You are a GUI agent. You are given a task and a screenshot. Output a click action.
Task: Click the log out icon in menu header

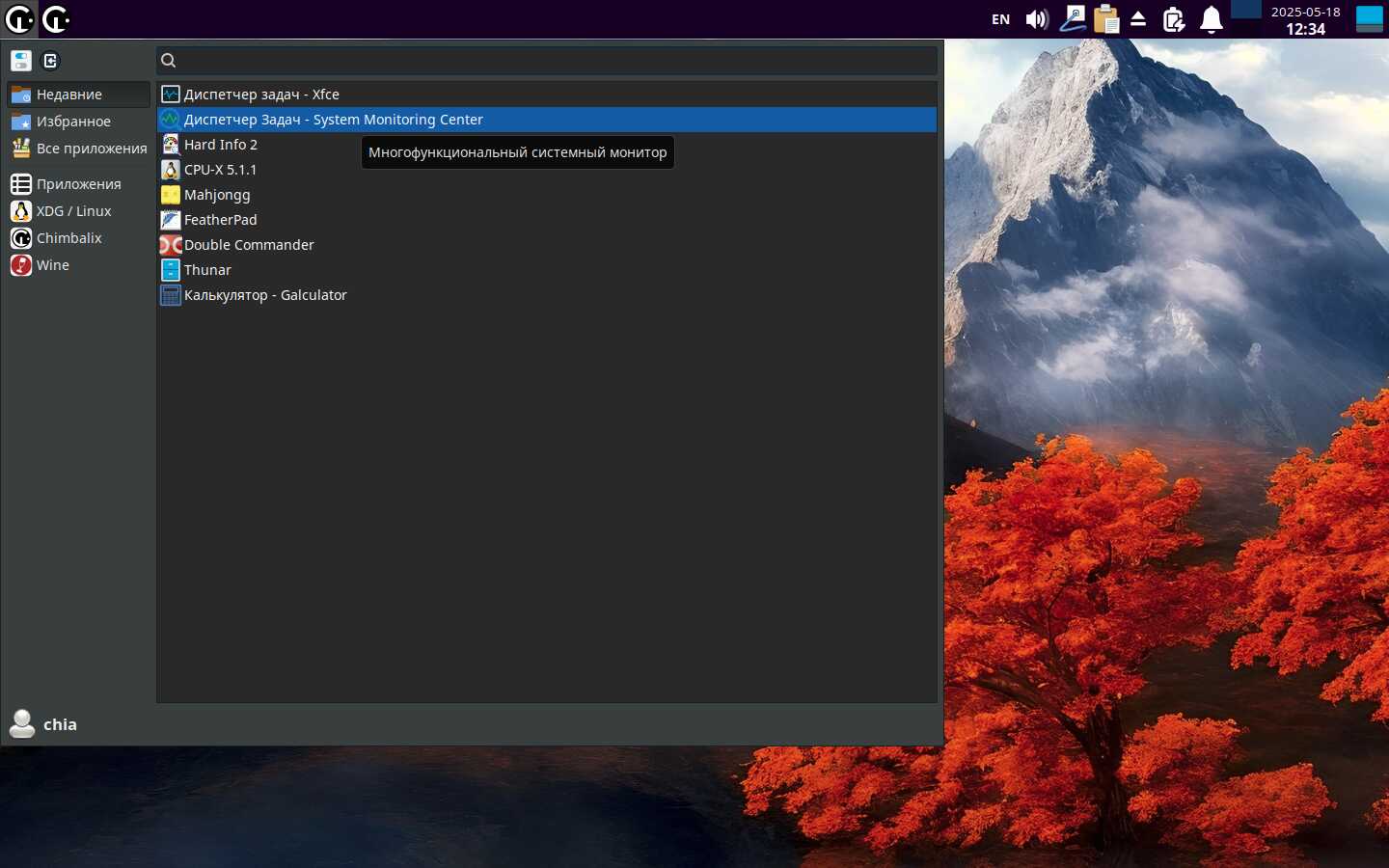(x=51, y=61)
